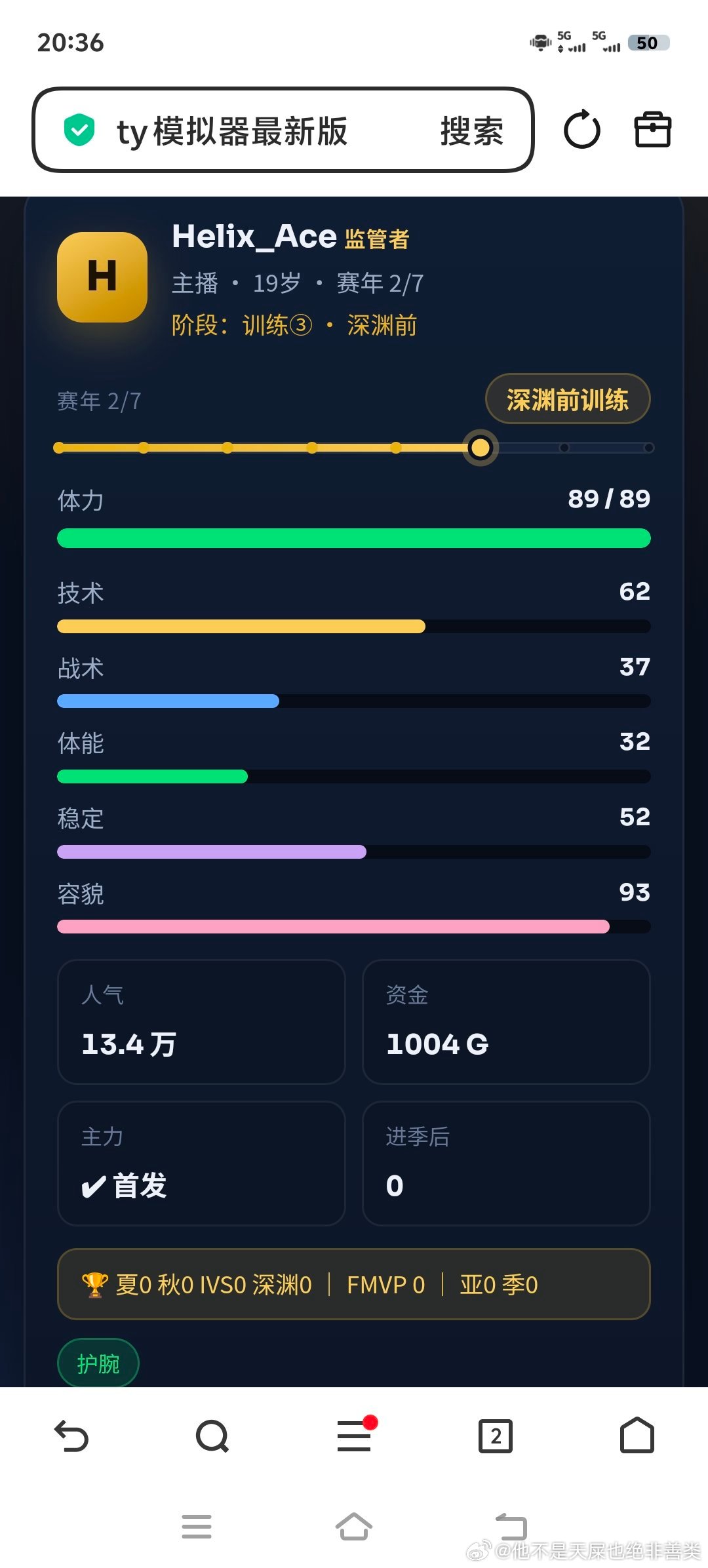The width and height of the screenshot is (708, 1568).
Task: Click the 搜索 search button
Action: pyautogui.click(x=472, y=131)
